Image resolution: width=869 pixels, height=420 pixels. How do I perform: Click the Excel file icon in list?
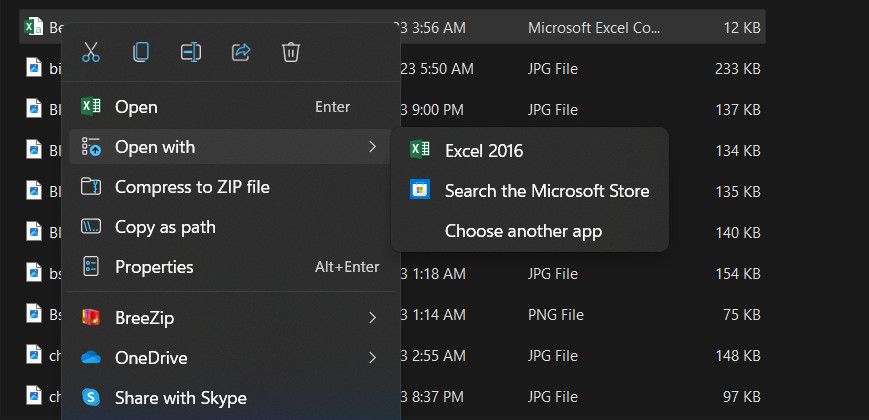pyautogui.click(x=34, y=26)
